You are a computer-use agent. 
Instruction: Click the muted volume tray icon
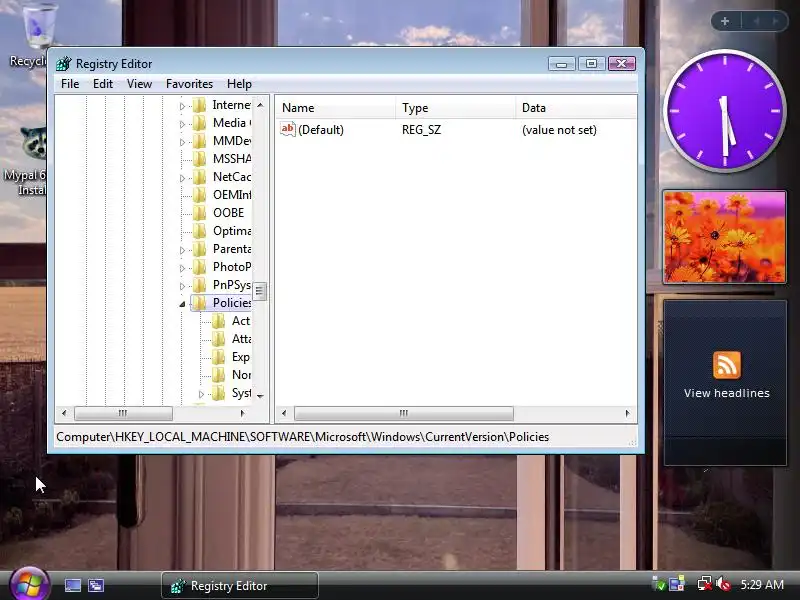[723, 584]
